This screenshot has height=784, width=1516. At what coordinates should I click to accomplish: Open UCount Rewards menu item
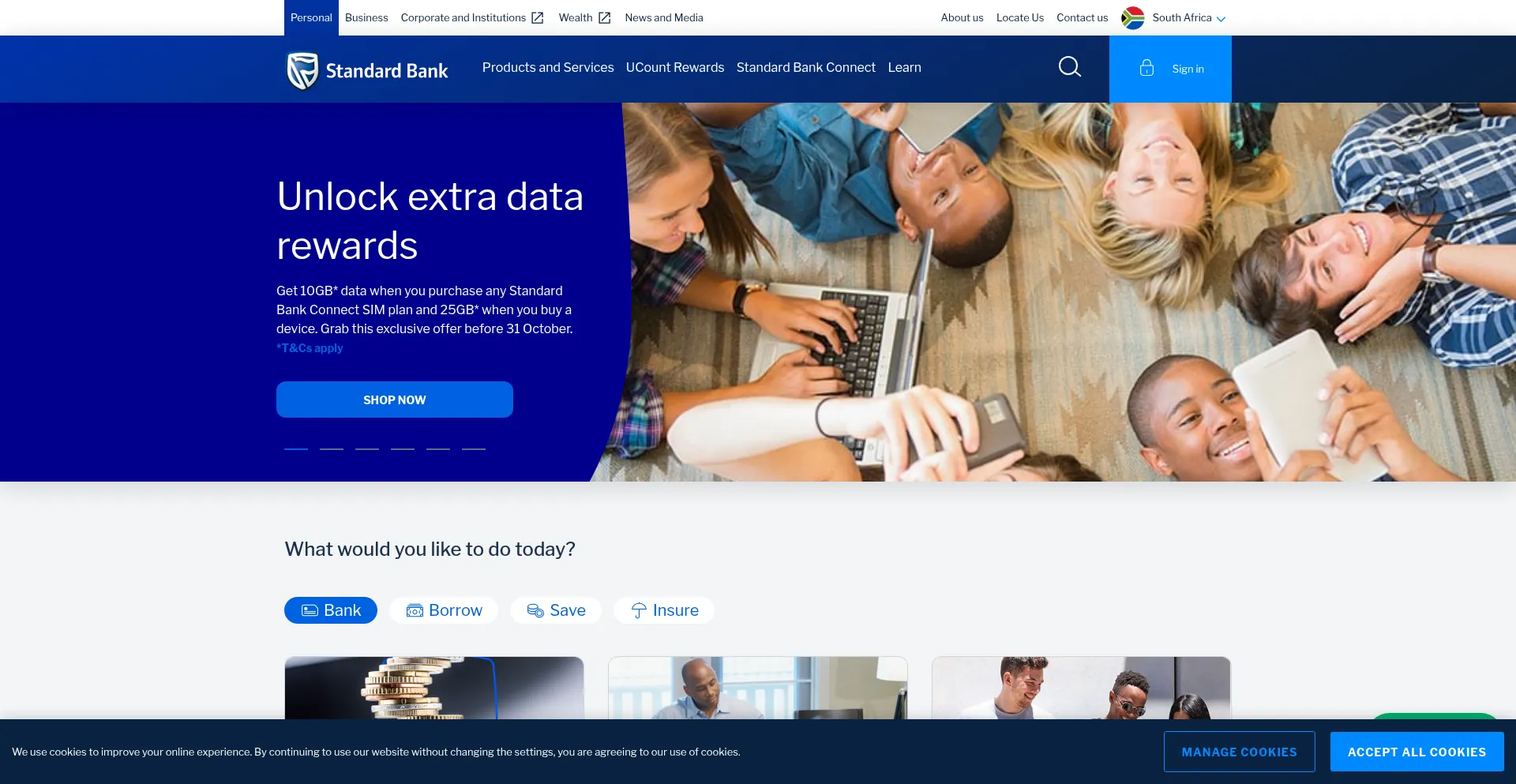(x=674, y=68)
